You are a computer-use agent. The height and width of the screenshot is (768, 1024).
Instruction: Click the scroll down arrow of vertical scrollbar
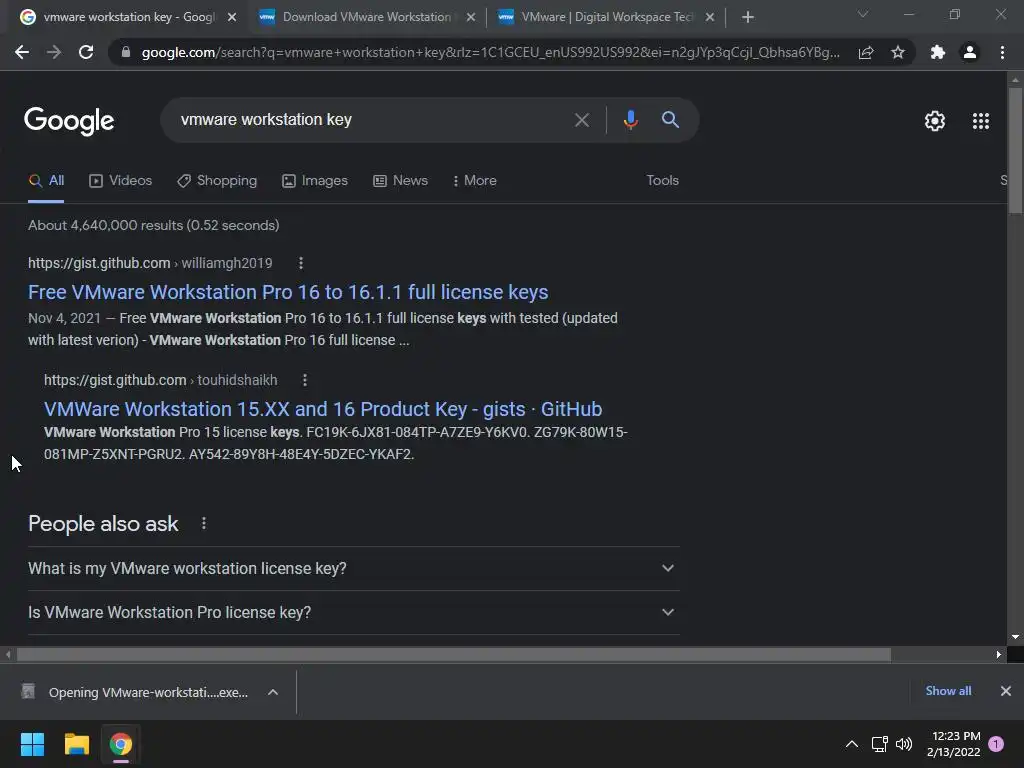click(x=1015, y=637)
